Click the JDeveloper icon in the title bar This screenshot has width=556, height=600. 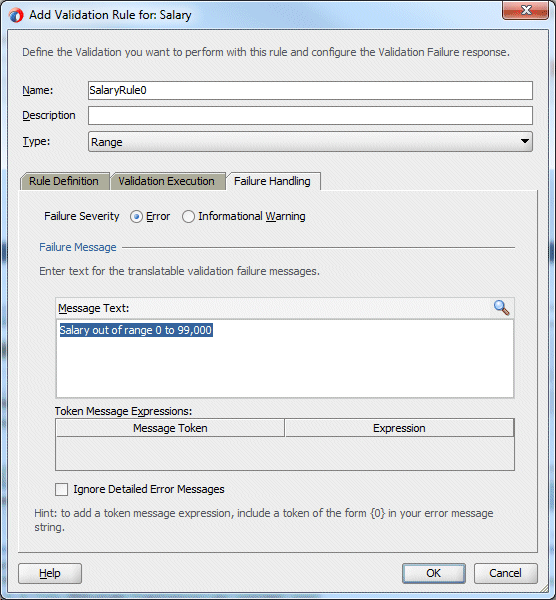click(16, 15)
